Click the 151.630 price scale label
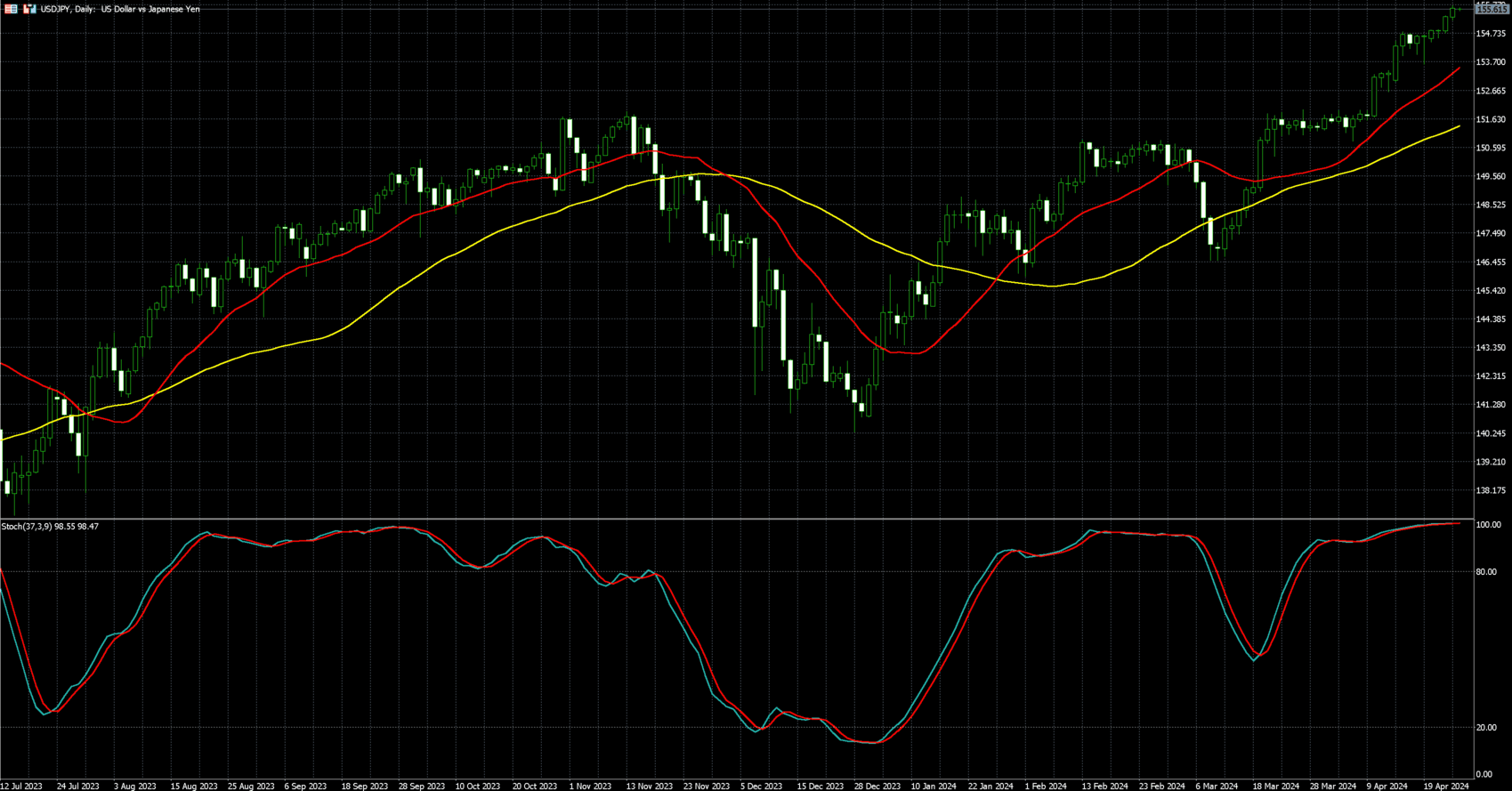The image size is (1512, 791). tap(1491, 119)
